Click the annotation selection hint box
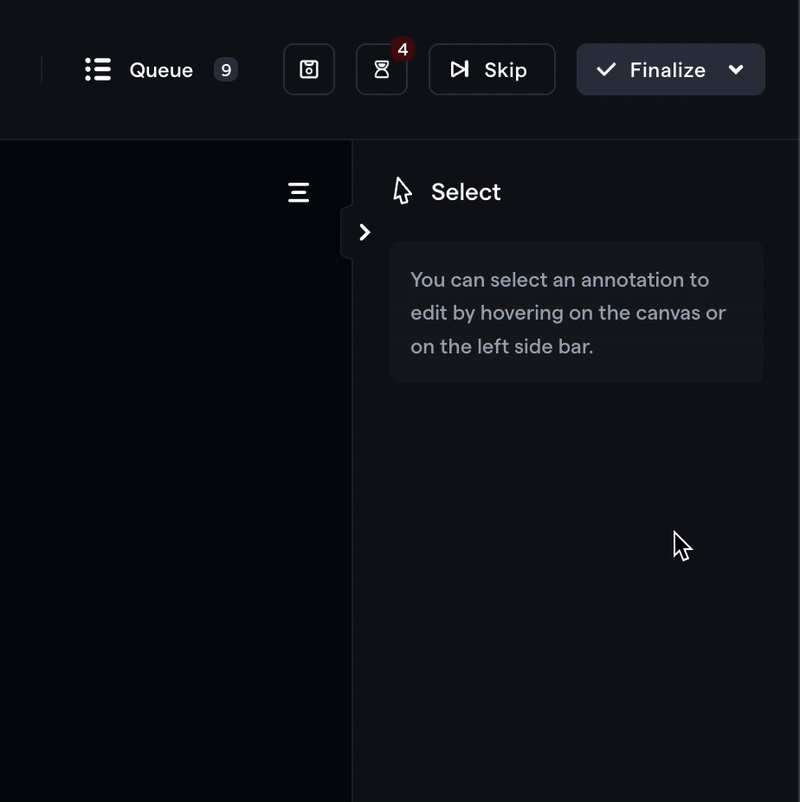The height and width of the screenshot is (802, 800). pos(576,312)
